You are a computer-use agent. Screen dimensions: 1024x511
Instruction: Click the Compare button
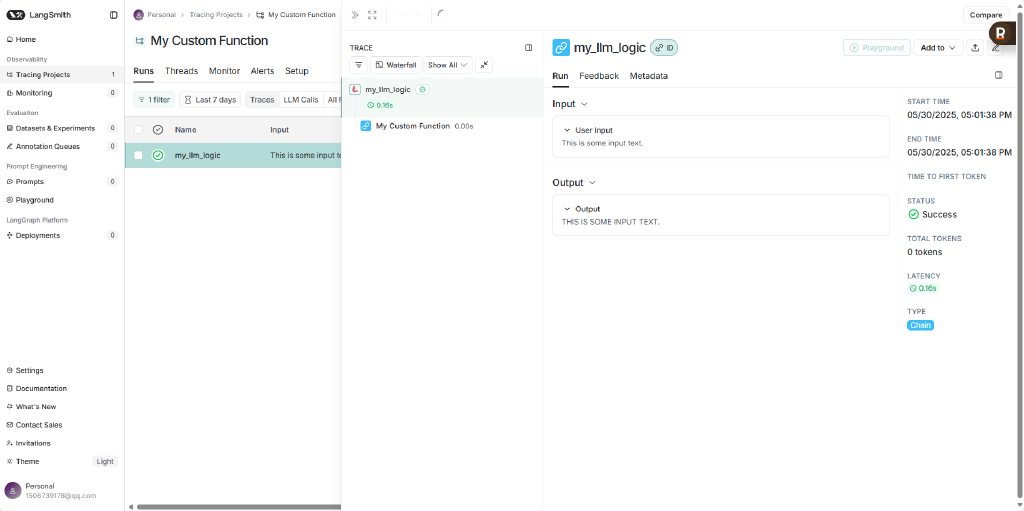click(985, 15)
